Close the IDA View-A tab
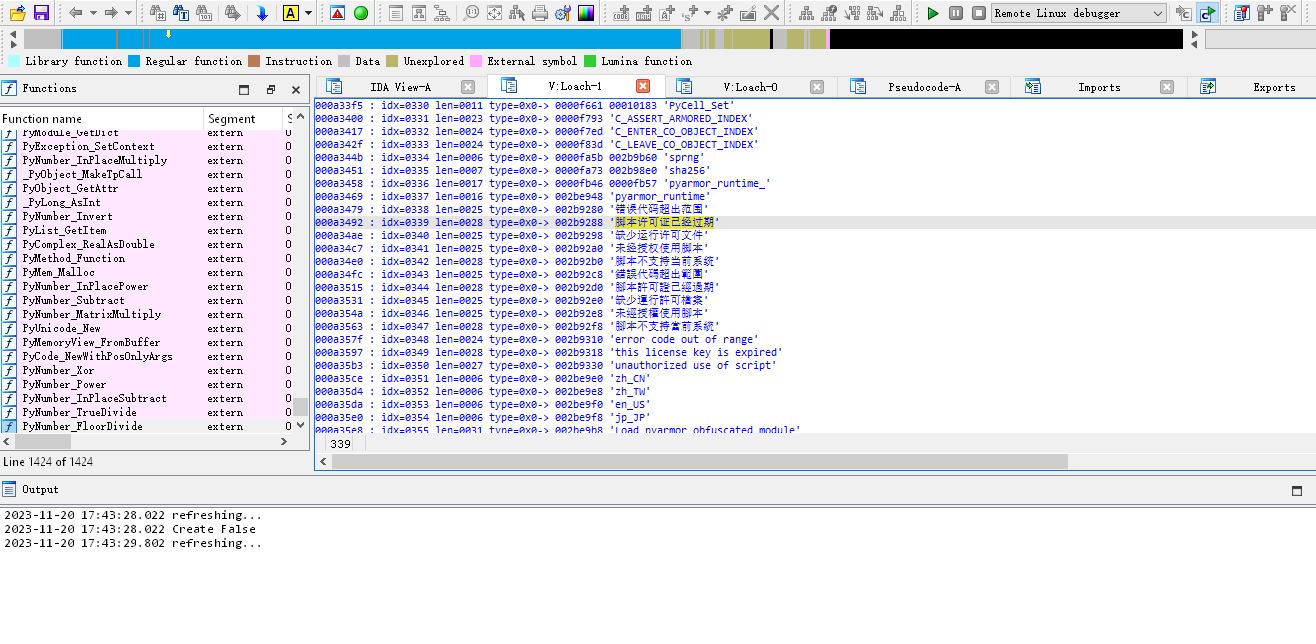The width and height of the screenshot is (1316, 644). coord(468,87)
